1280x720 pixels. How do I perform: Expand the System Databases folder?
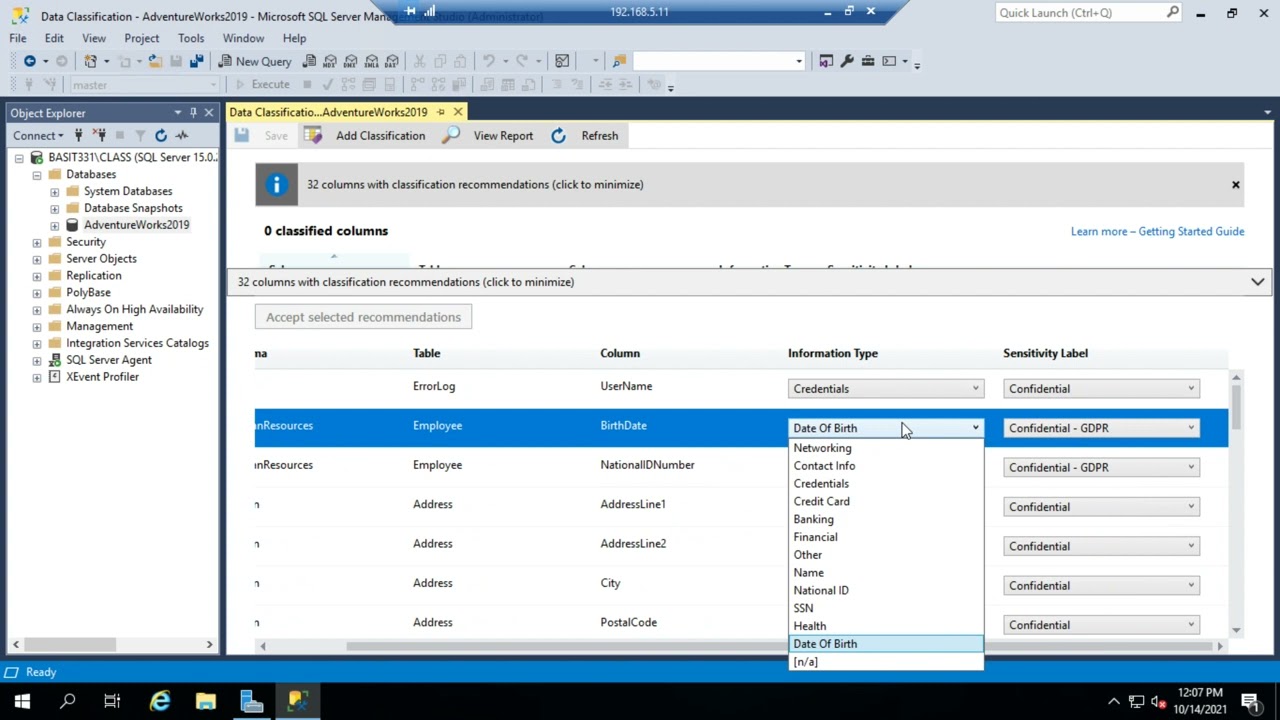coord(55,191)
